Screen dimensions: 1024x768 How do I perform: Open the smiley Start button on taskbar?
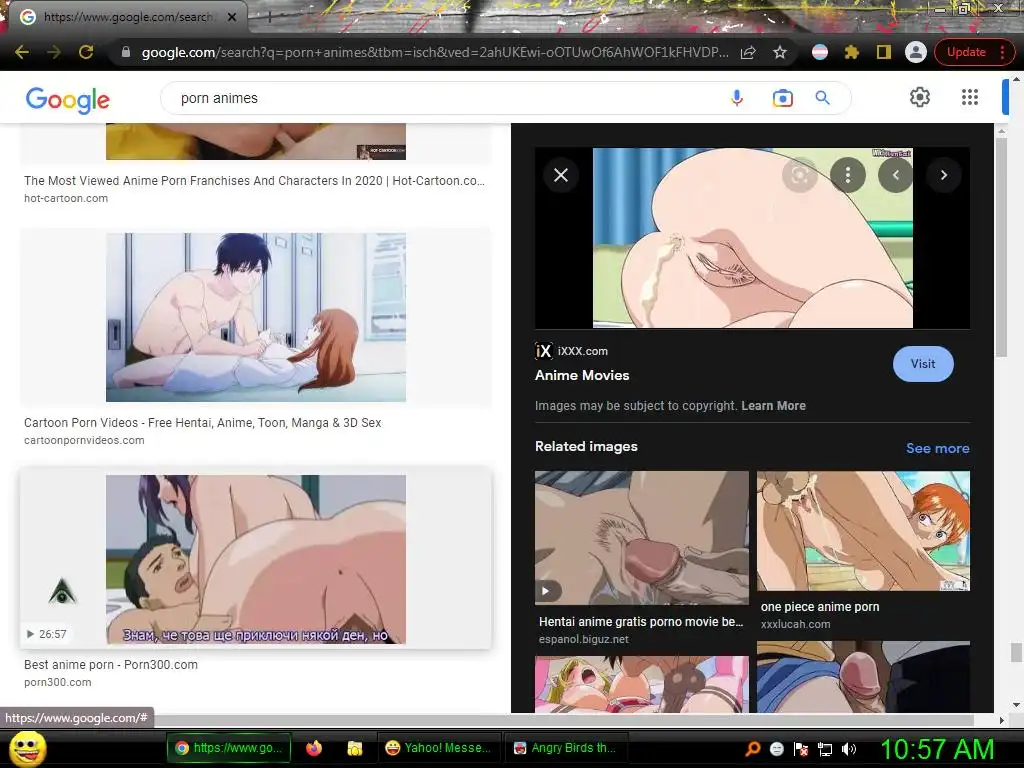pyautogui.click(x=28, y=748)
